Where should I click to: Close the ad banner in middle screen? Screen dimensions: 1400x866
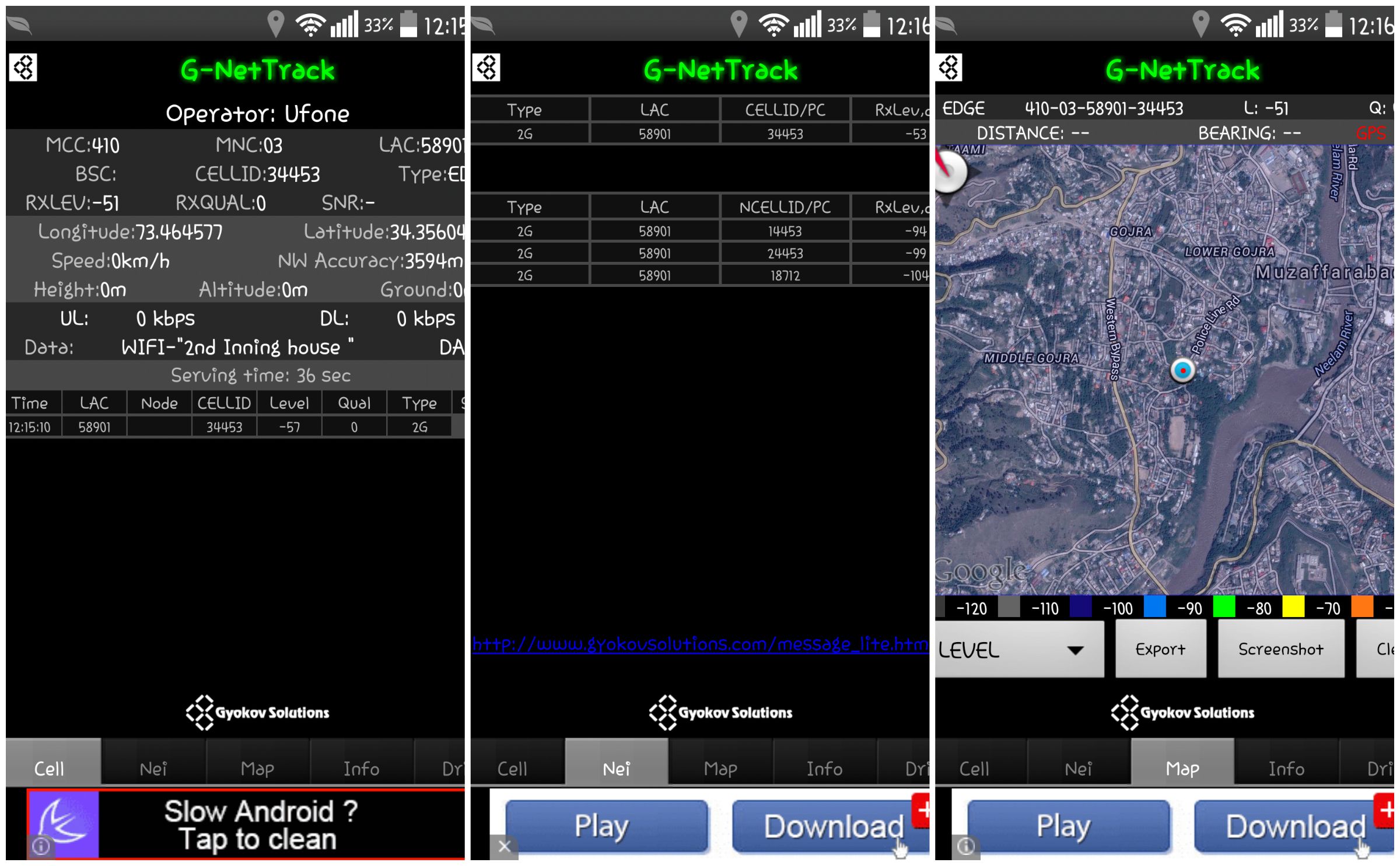[x=505, y=847]
